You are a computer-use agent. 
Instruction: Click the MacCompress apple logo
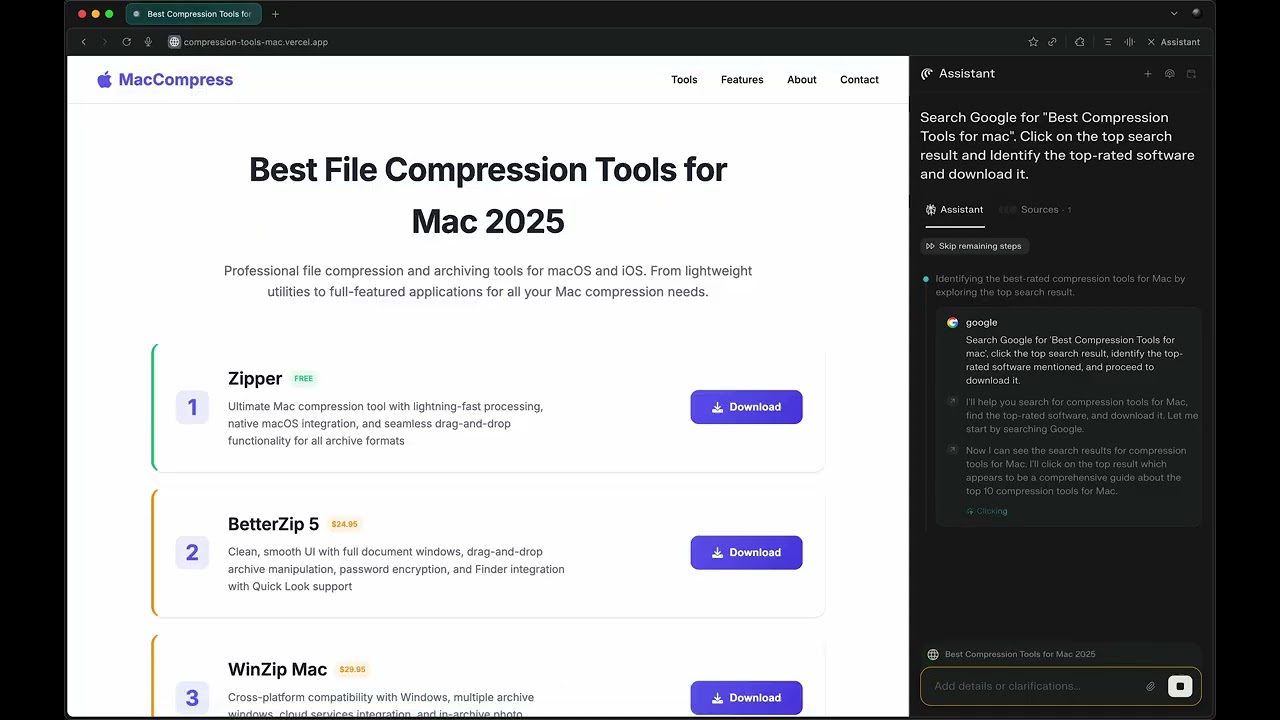click(x=104, y=80)
